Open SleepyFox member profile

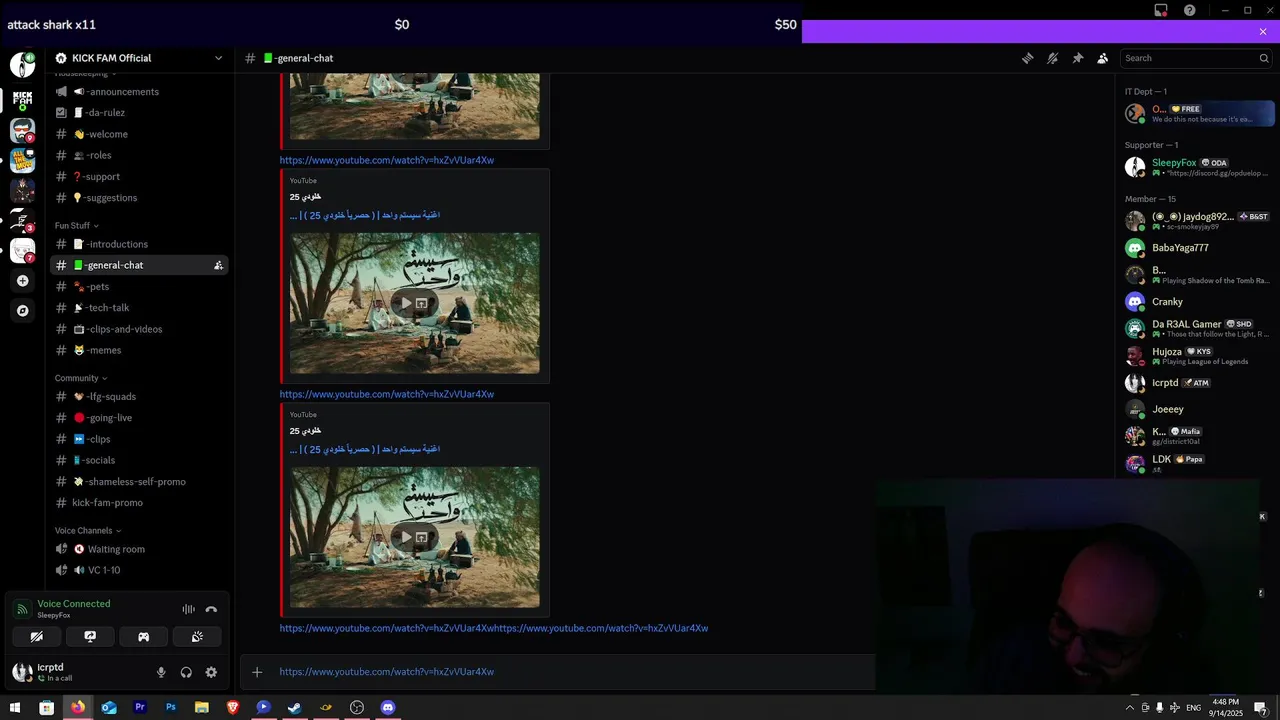(x=1196, y=167)
